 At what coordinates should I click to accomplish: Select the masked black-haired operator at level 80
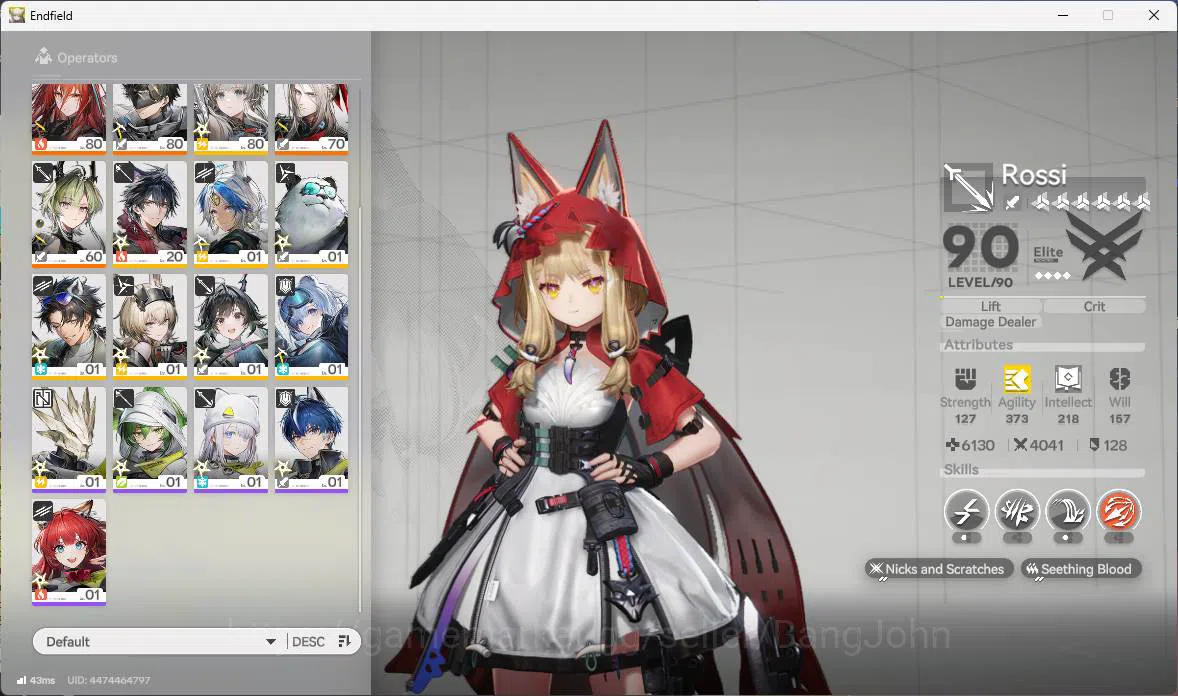tap(150, 118)
